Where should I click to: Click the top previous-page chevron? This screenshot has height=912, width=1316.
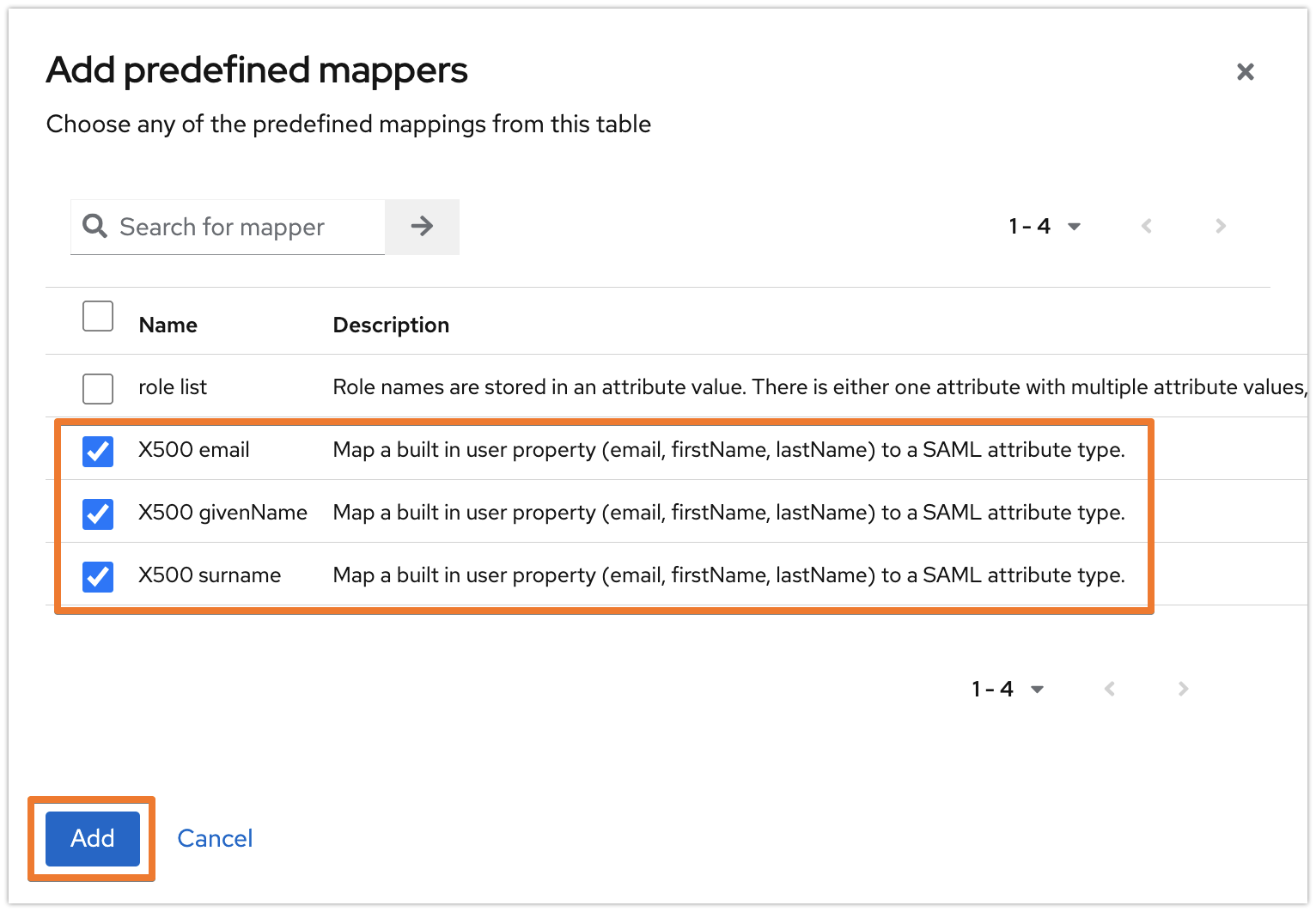(1146, 226)
